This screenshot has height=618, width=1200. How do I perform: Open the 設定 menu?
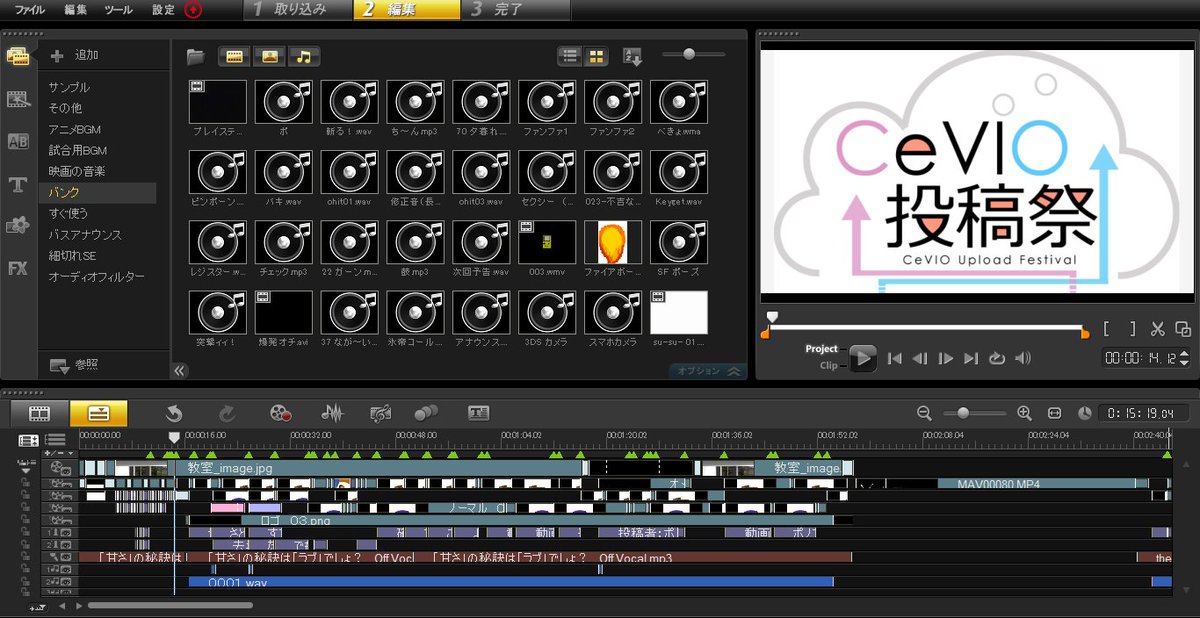tap(163, 10)
